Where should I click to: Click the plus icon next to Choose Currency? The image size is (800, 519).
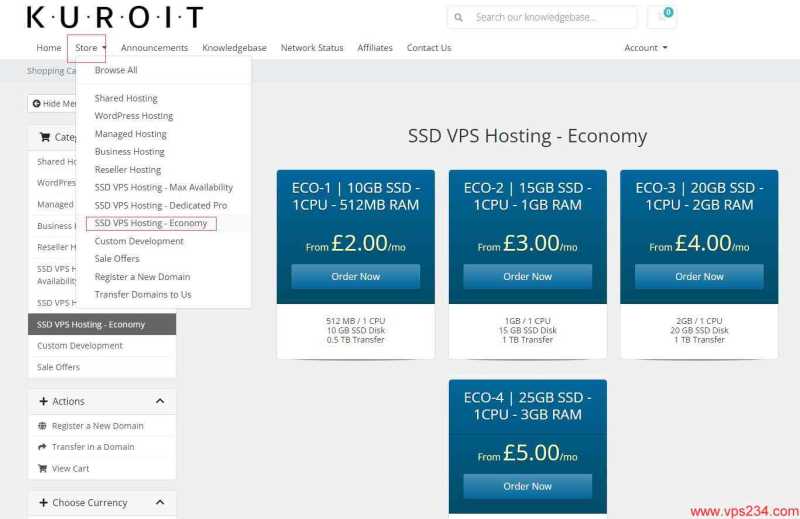[x=43, y=503]
